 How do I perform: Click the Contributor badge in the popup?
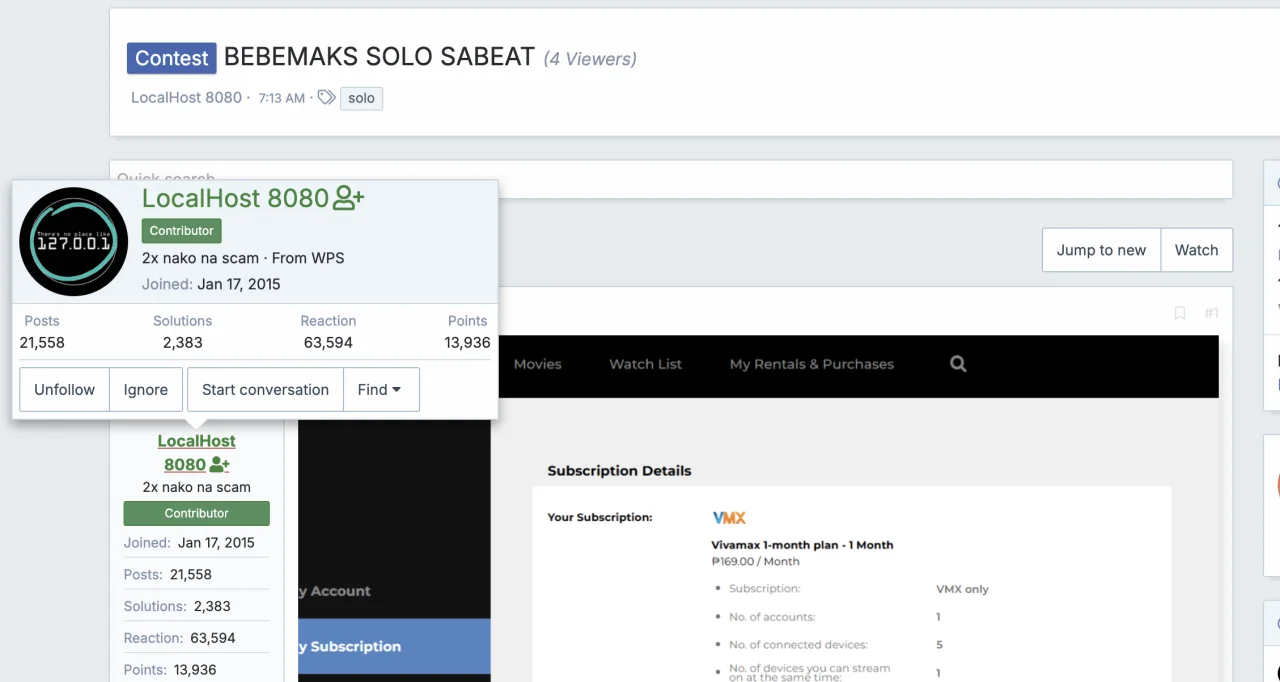pyautogui.click(x=181, y=230)
